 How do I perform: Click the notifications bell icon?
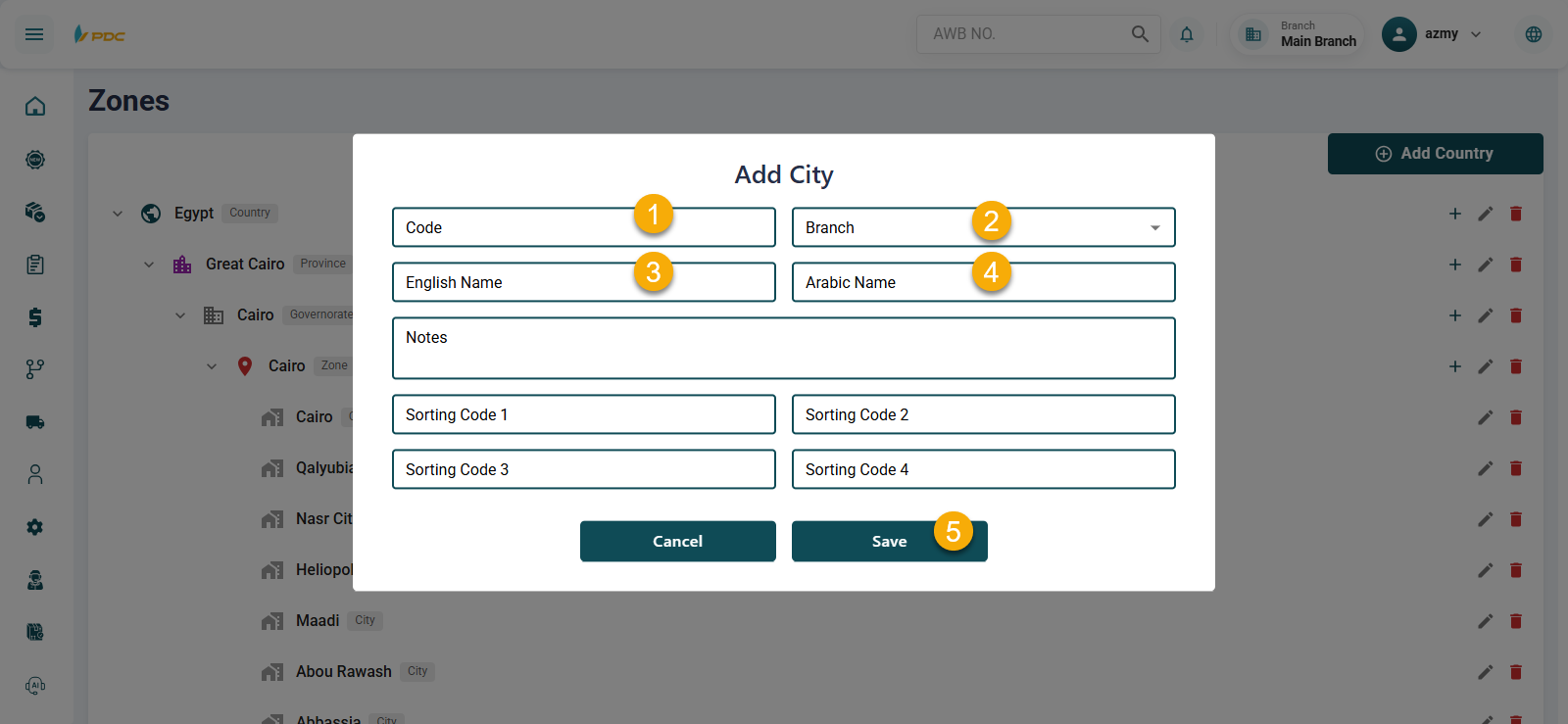1186,34
